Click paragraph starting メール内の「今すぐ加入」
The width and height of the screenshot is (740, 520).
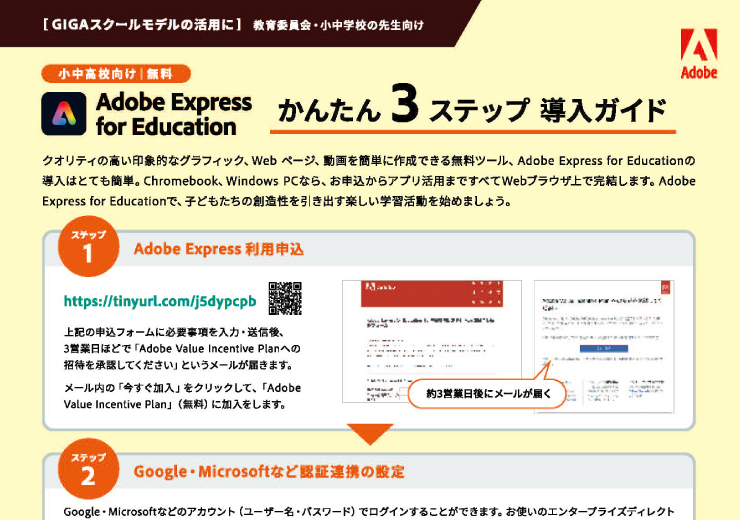(x=182, y=396)
